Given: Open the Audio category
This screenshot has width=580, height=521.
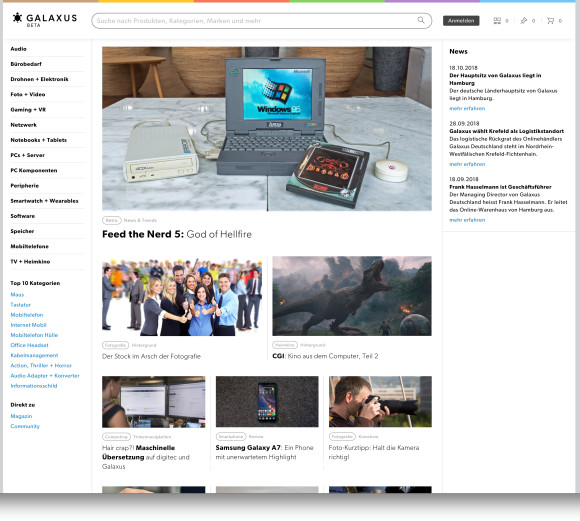Looking at the screenshot, I should tap(18, 49).
